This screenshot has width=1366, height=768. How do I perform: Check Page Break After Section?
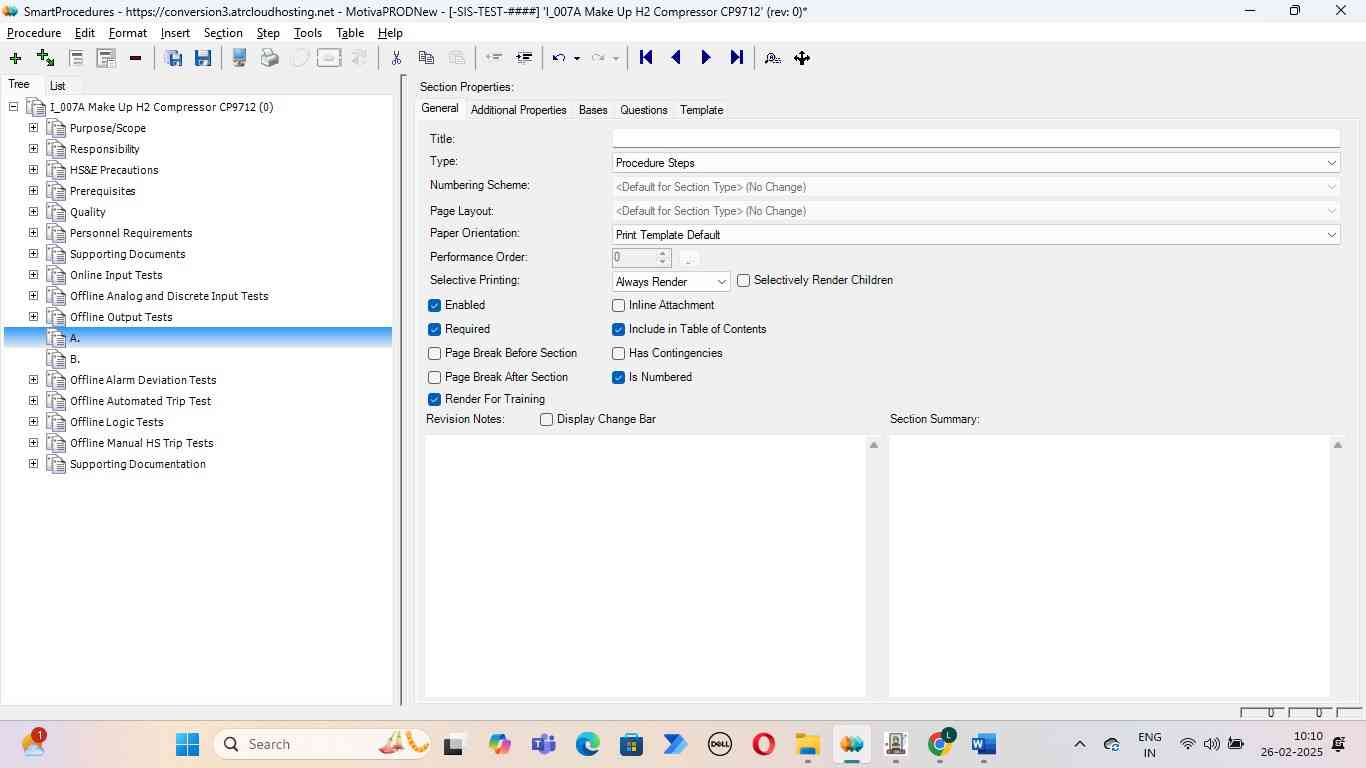point(434,377)
